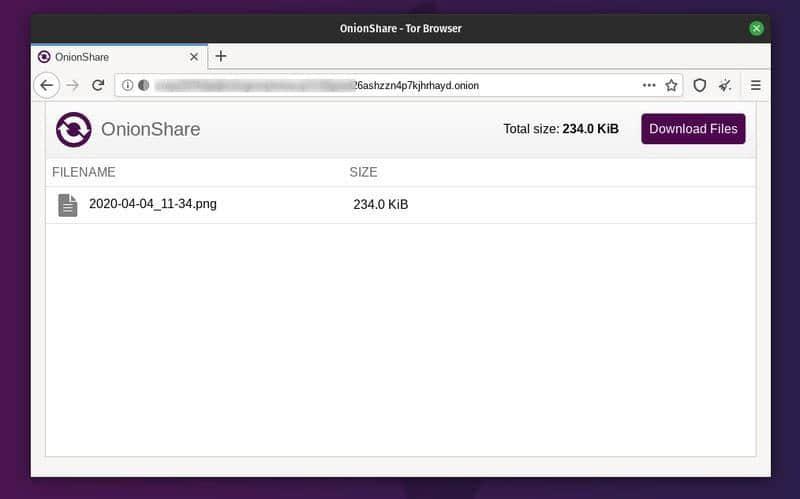Click the browser back arrow button
This screenshot has width=800, height=499.
point(46,86)
